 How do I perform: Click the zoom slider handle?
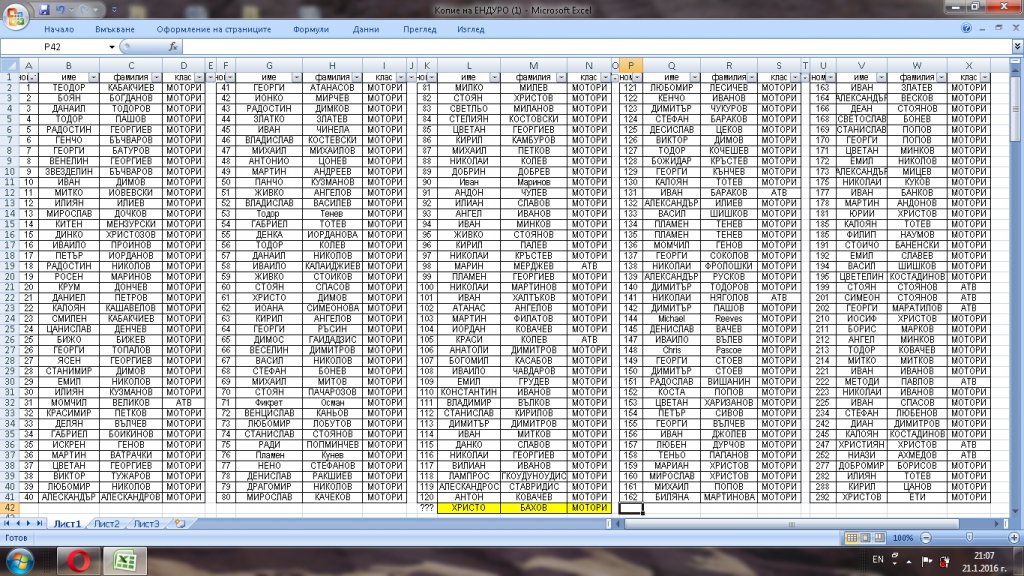tap(969, 537)
